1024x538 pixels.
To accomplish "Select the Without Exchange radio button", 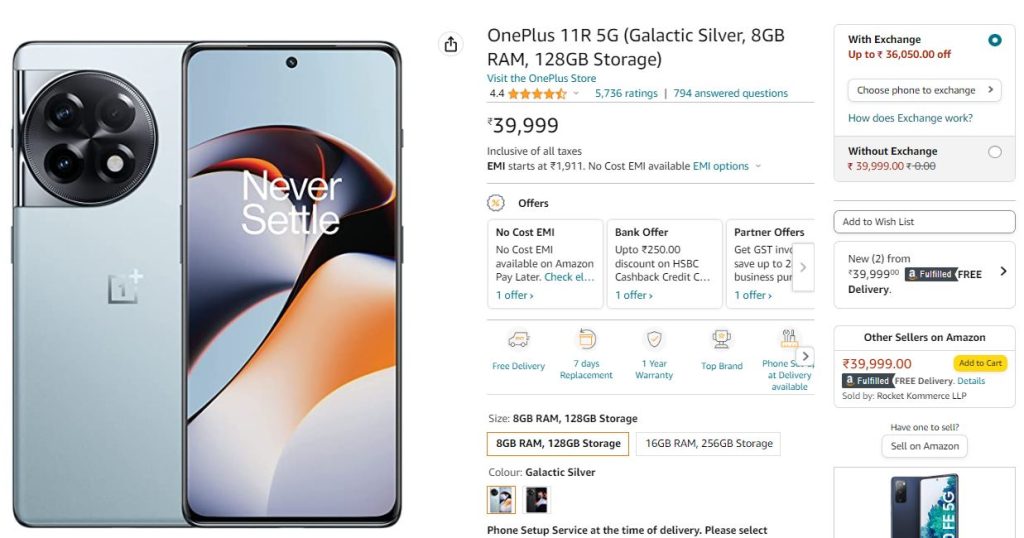I will pos(995,152).
